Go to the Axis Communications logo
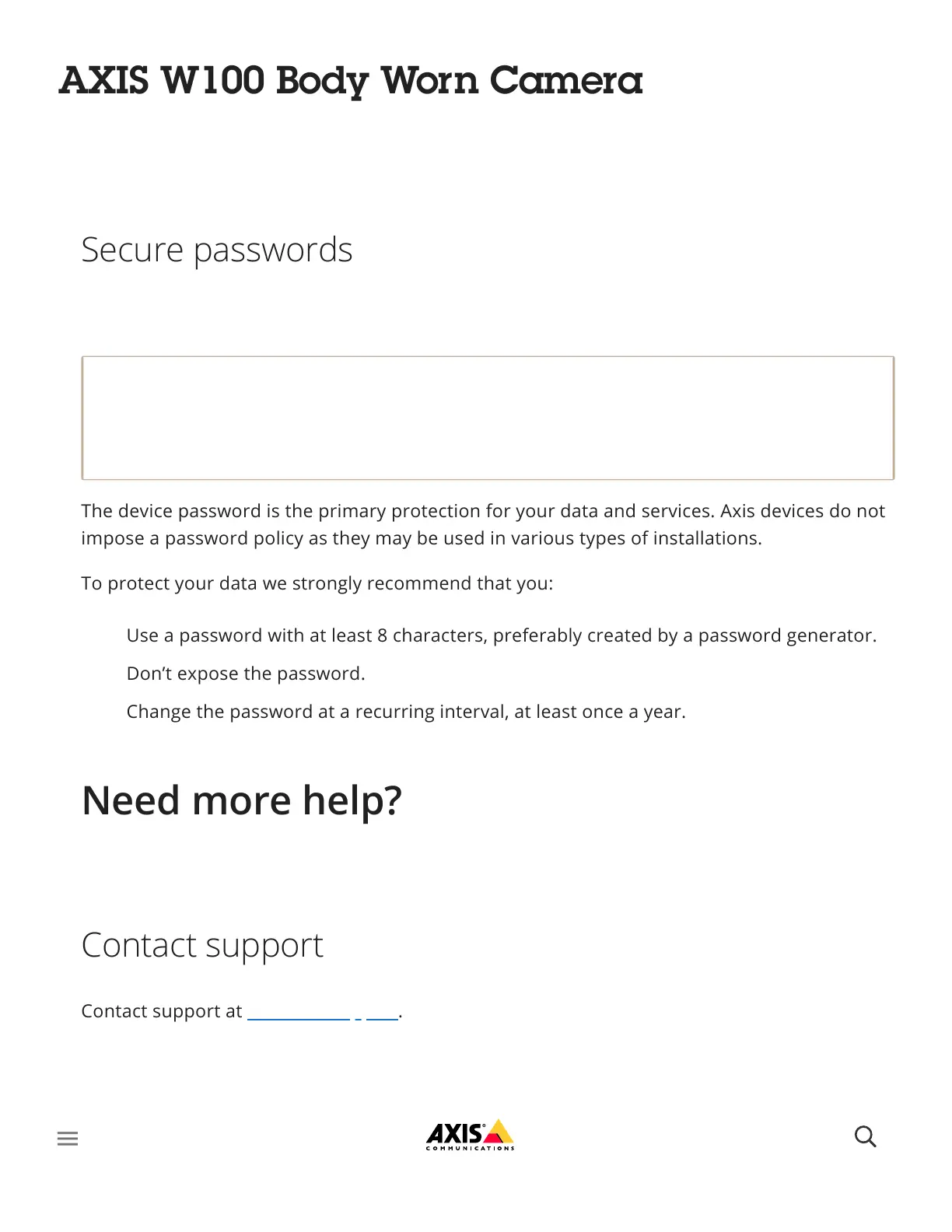952x1232 pixels. coord(470,1135)
